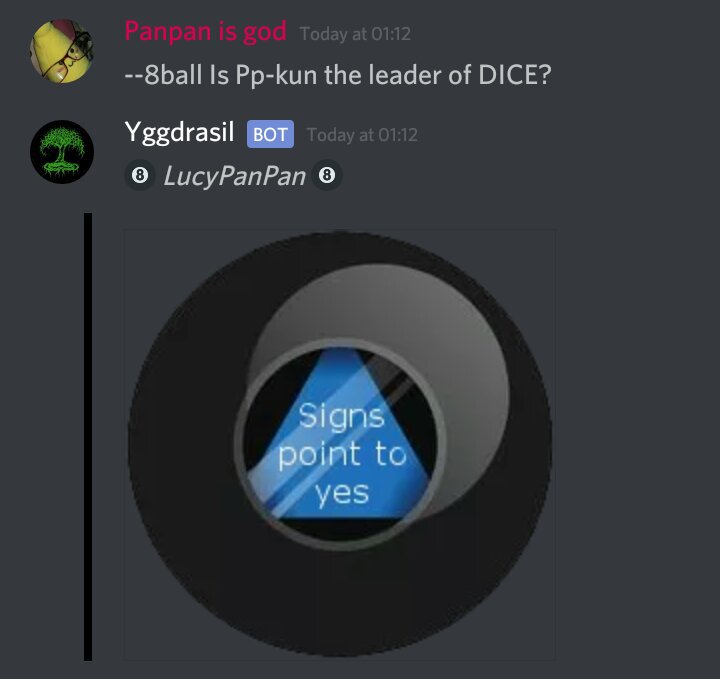Click the timestamp on Yggdrasil's message

(x=362, y=135)
